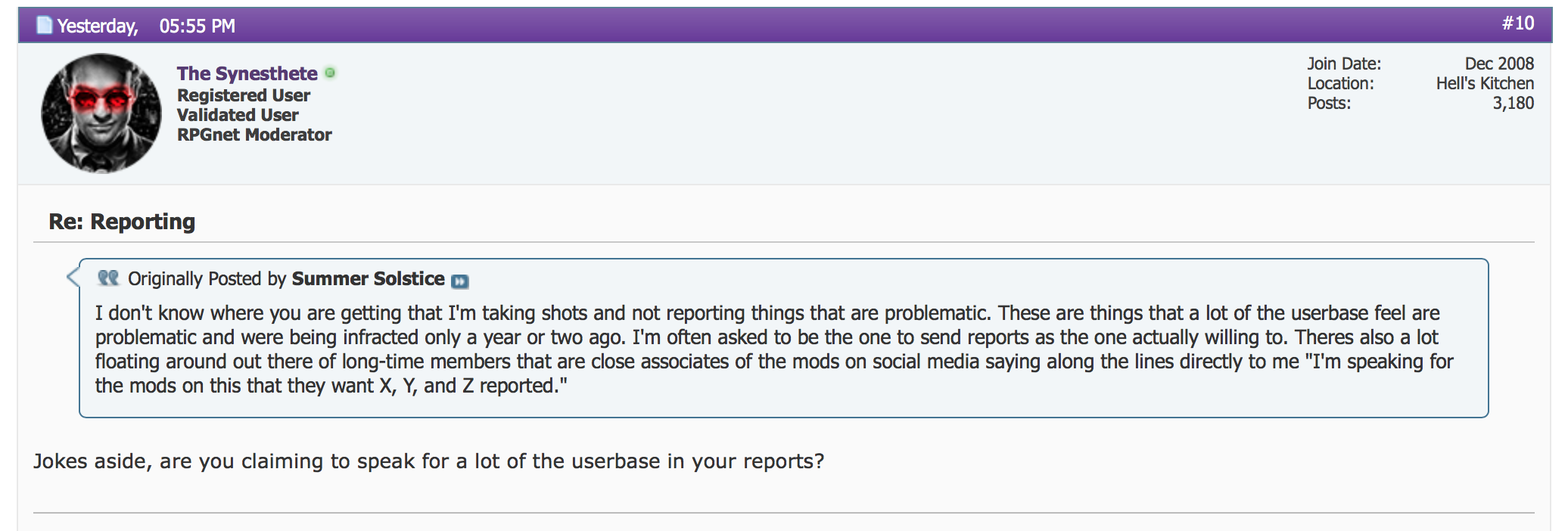Click the post count 3,180

1513,104
